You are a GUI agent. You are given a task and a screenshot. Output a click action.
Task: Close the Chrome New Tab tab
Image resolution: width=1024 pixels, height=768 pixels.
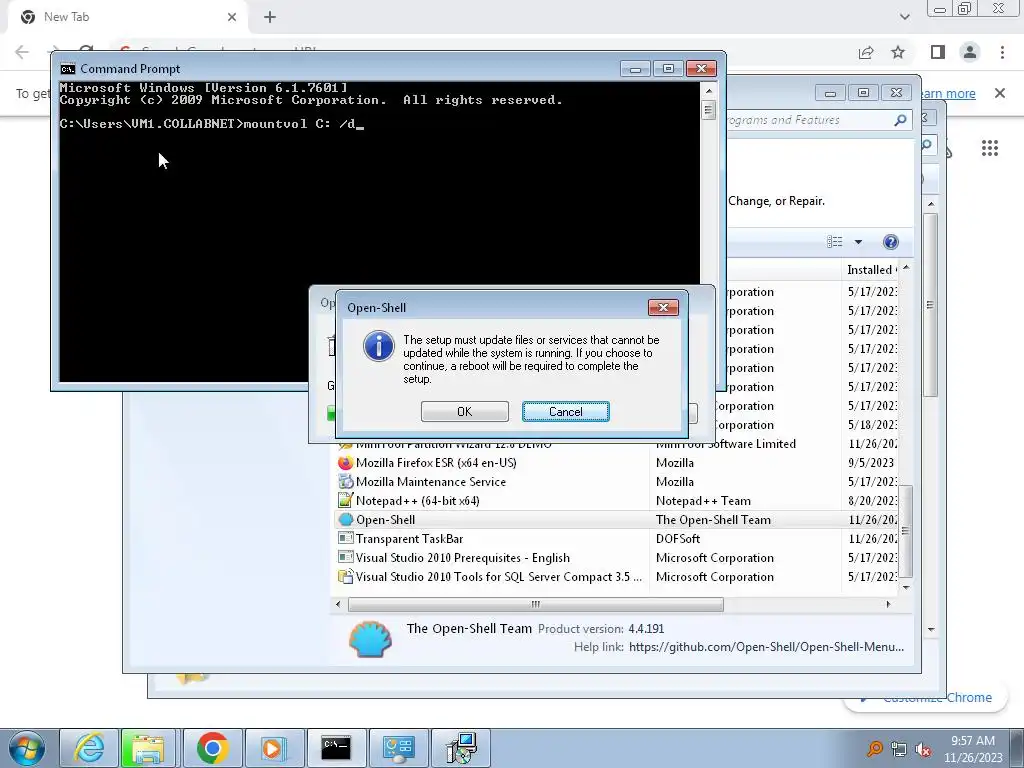point(232,17)
